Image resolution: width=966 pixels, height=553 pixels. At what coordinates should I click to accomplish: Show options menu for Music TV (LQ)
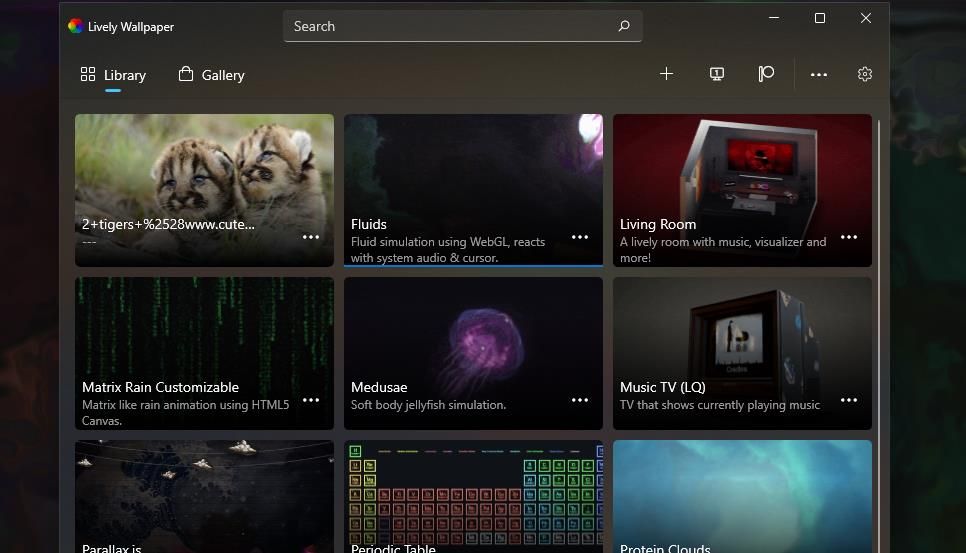pyautogui.click(x=849, y=400)
